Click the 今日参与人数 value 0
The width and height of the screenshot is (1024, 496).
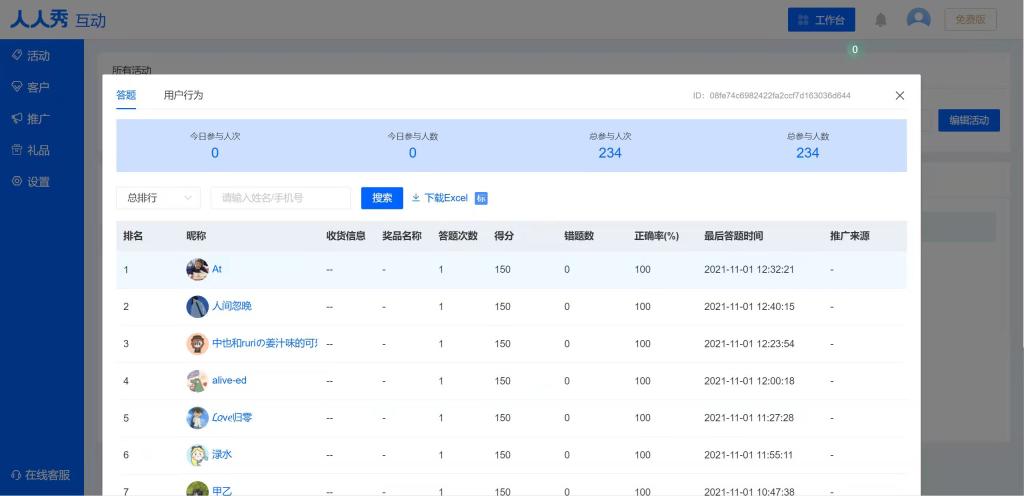click(413, 153)
